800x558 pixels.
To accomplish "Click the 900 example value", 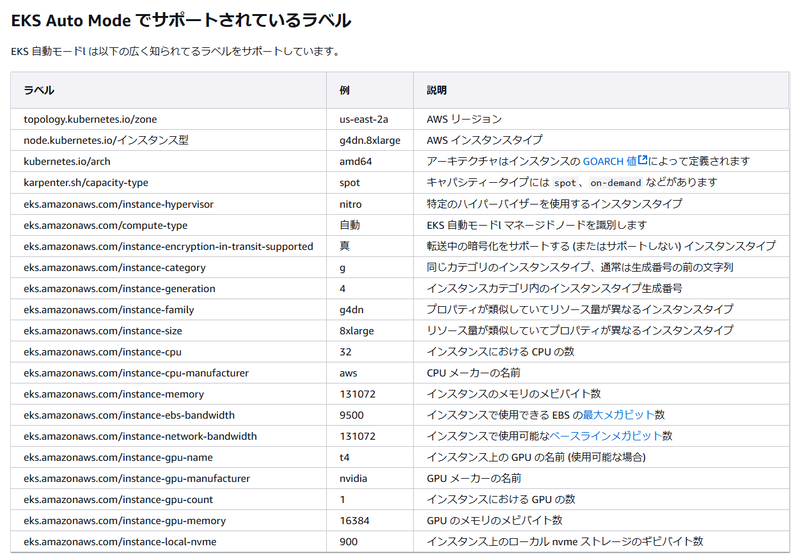I will 348,542.
